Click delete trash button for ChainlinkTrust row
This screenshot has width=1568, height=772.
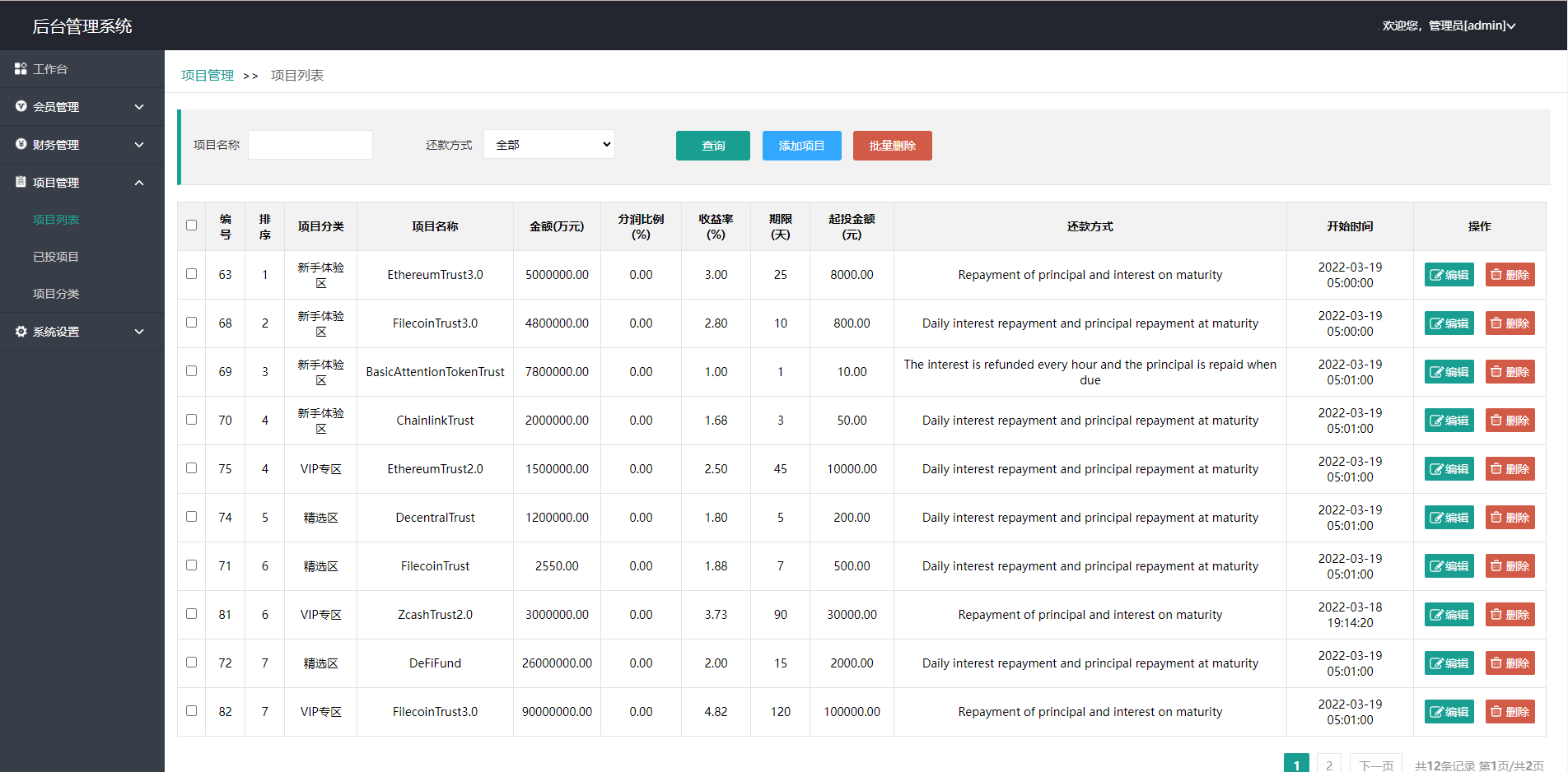click(x=1510, y=421)
